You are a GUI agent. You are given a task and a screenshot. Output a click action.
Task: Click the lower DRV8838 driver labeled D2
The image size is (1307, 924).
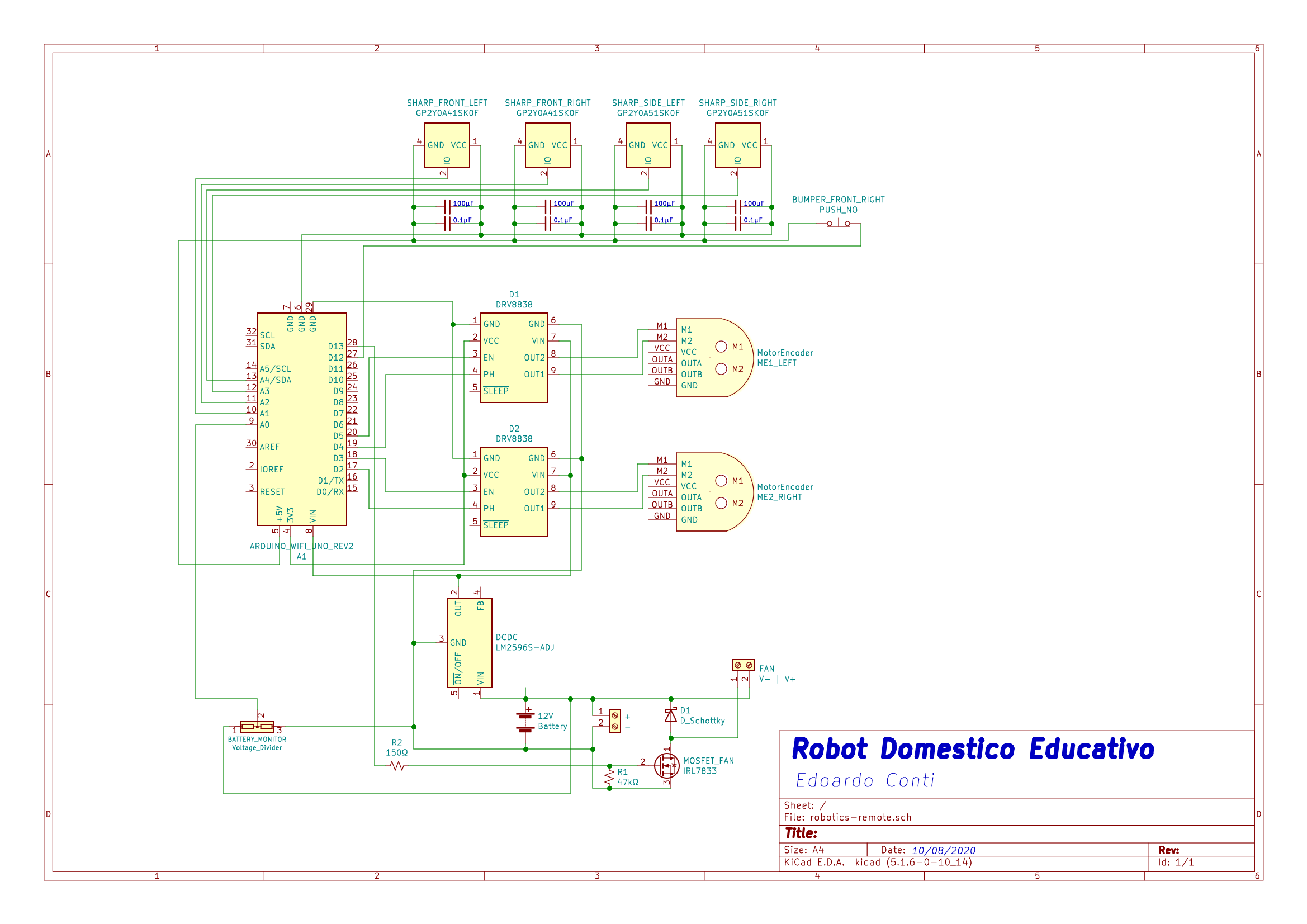coord(514,492)
